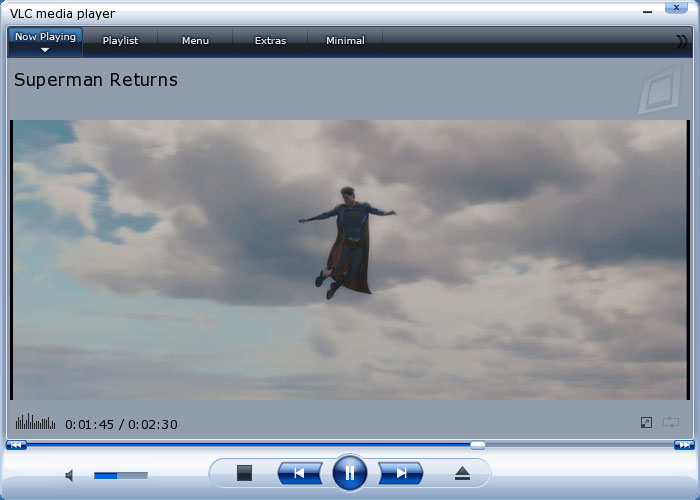The image size is (700, 500).
Task: Expand the Now Playing dropdown arrow
Action: tap(45, 49)
